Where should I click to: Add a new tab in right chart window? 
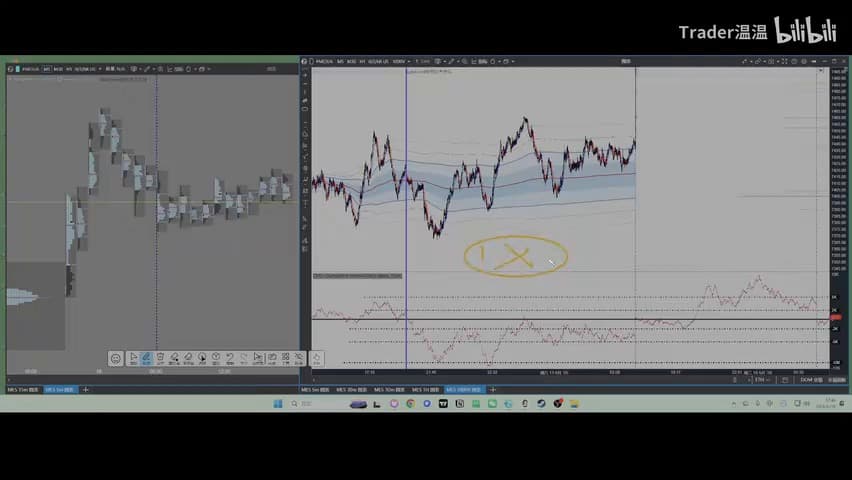point(493,390)
